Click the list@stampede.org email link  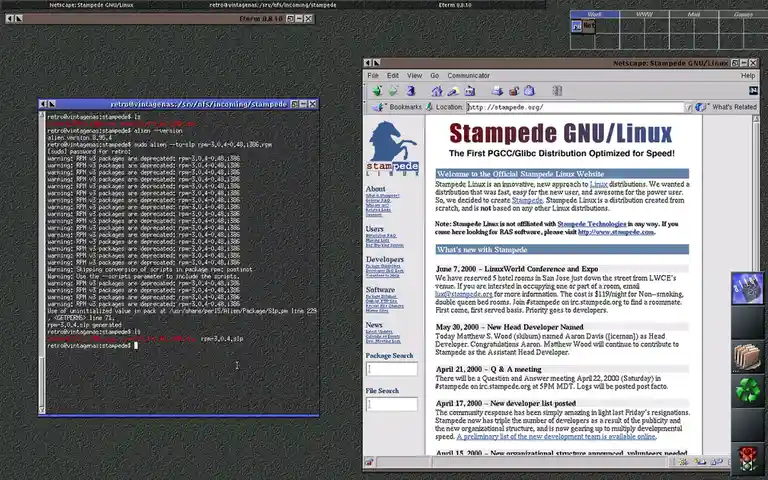point(463,294)
